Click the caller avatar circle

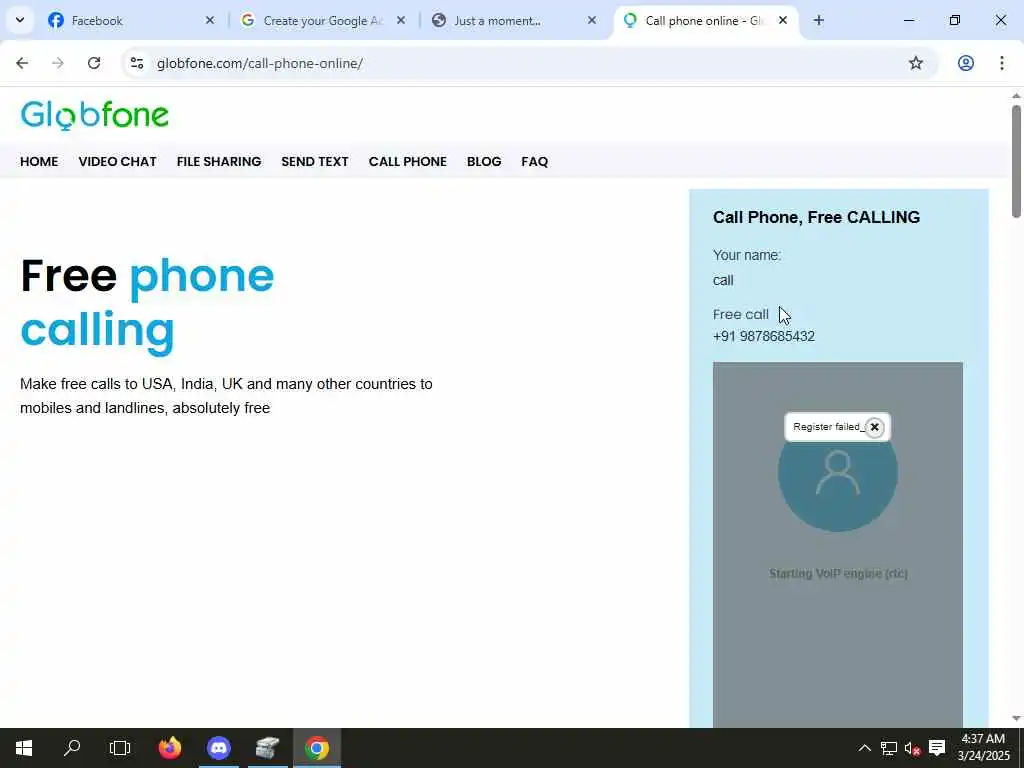[x=838, y=473]
